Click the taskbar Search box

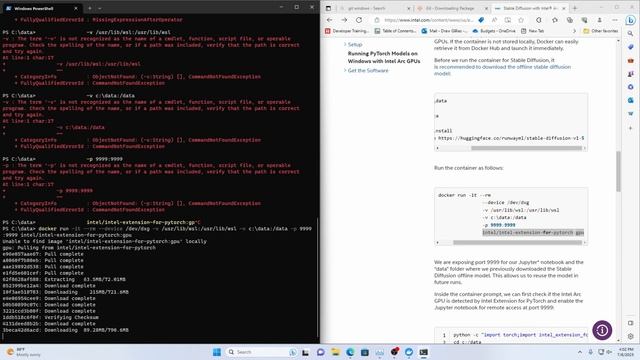(x=261, y=352)
